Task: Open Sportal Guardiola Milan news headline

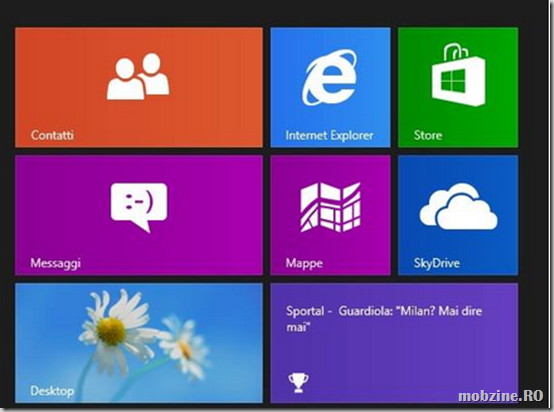Action: (384, 319)
